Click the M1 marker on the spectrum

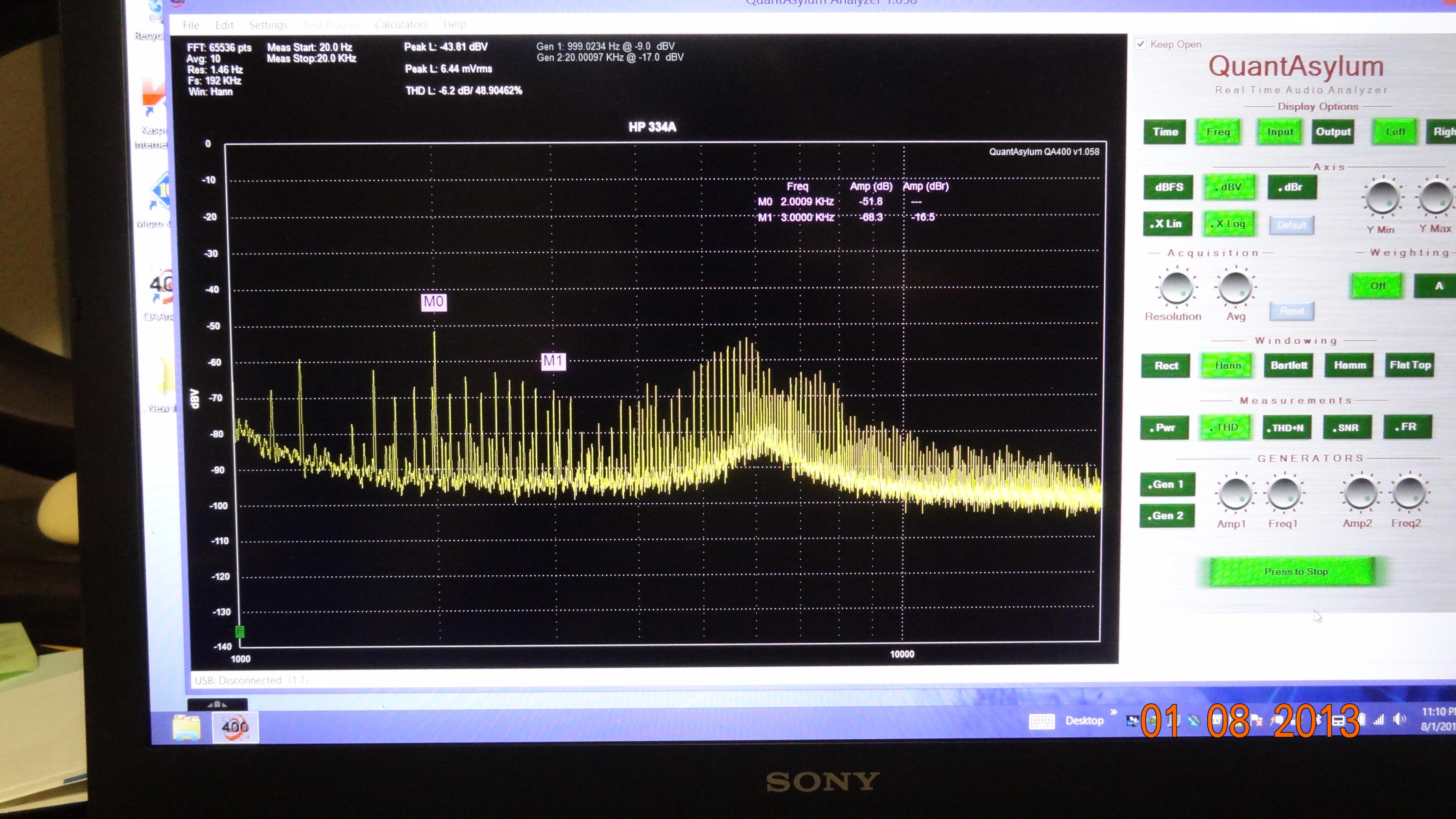point(553,361)
